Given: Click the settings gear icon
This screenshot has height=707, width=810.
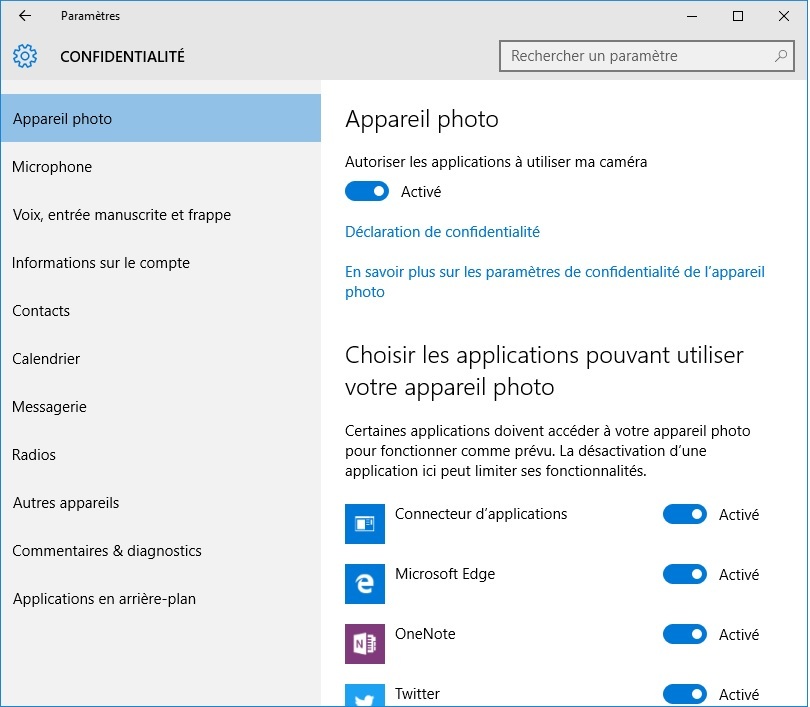Looking at the screenshot, I should 25,56.
